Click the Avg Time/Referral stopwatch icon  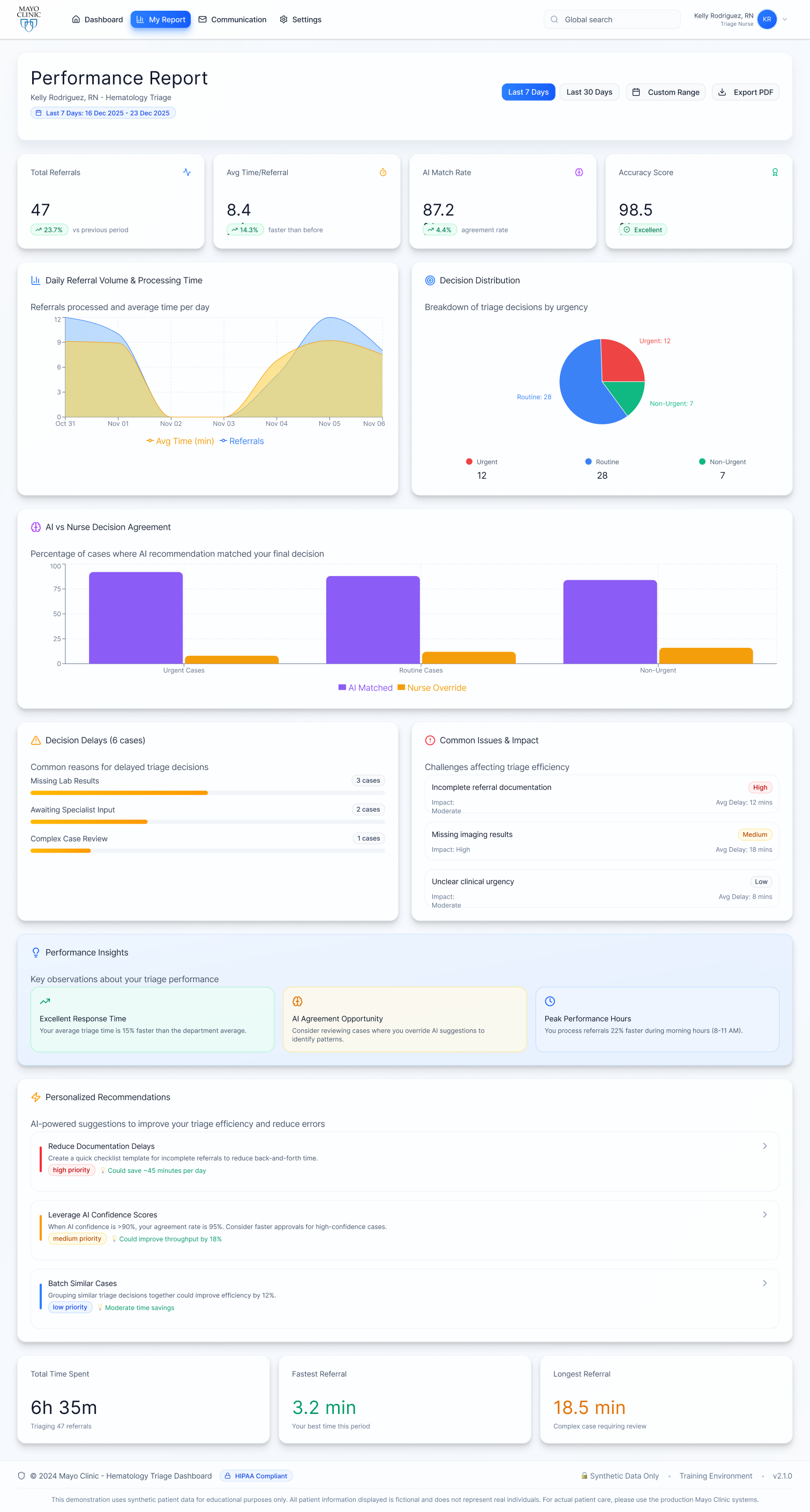382,172
